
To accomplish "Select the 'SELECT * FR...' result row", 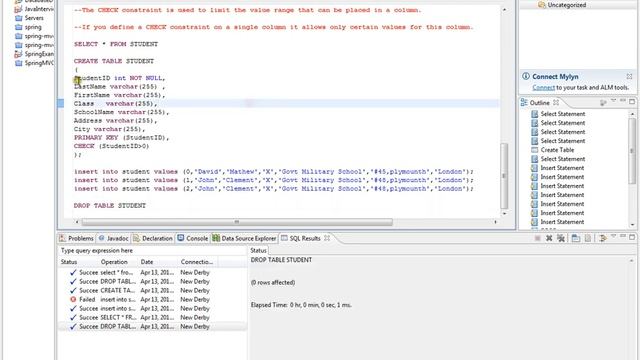I will pyautogui.click(x=152, y=318).
